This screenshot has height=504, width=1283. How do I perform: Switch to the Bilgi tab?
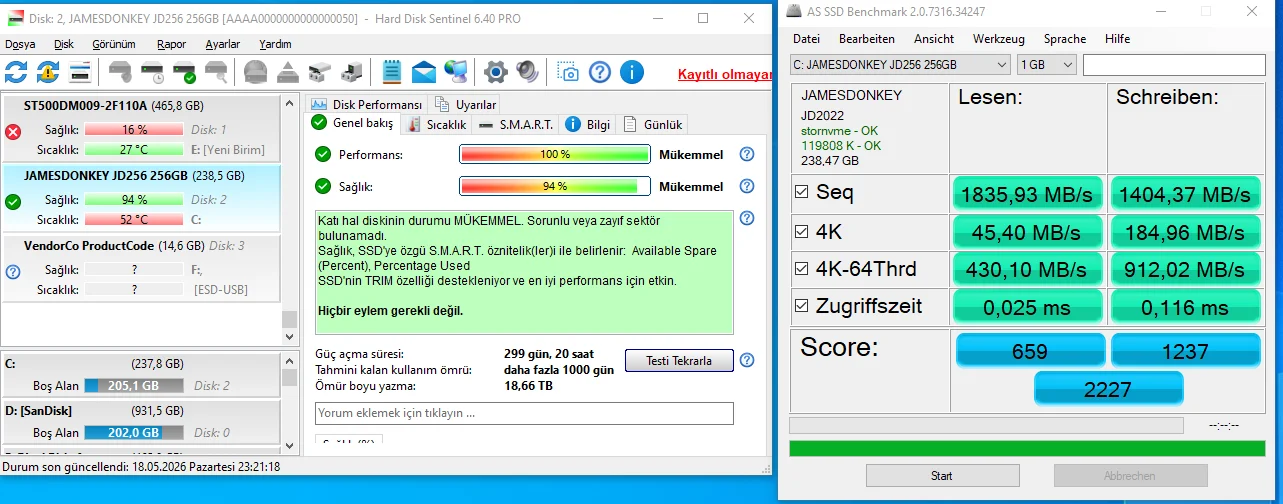click(x=588, y=124)
